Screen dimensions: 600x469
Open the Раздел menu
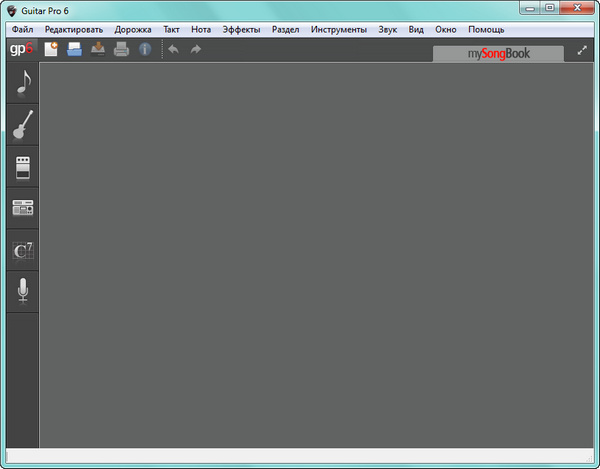[285, 29]
